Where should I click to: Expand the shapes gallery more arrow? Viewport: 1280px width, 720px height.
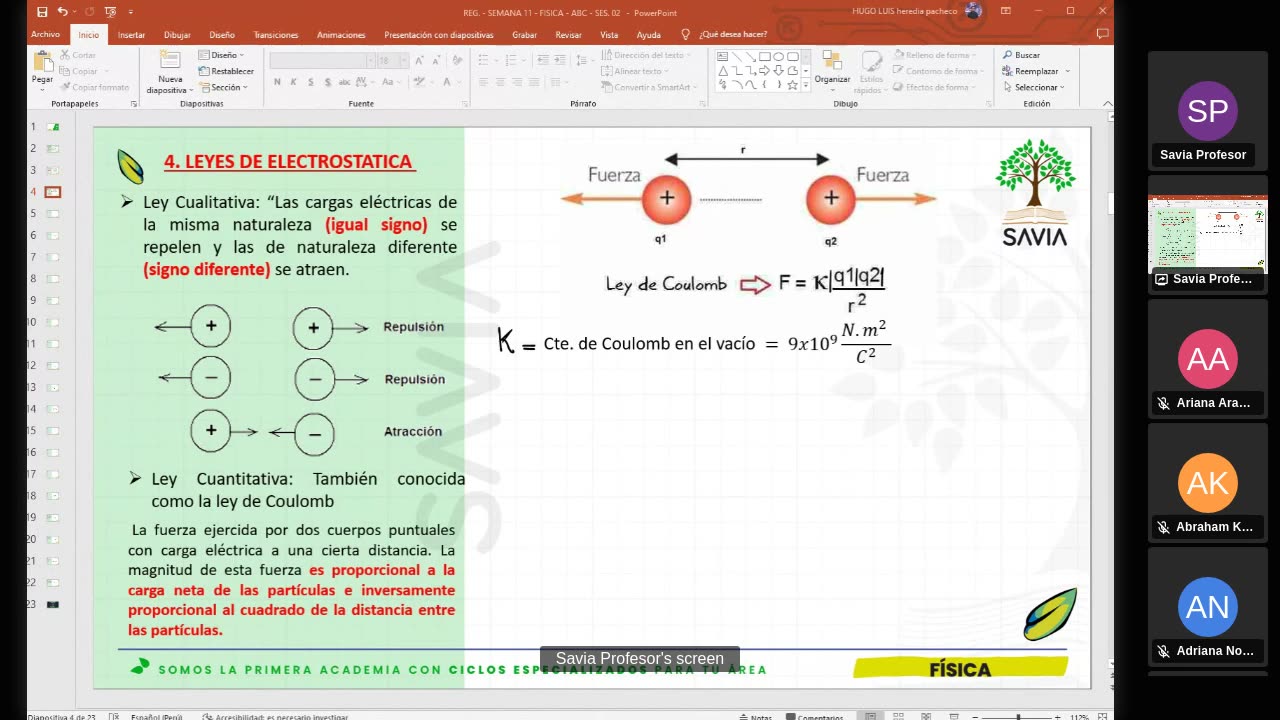[807, 86]
